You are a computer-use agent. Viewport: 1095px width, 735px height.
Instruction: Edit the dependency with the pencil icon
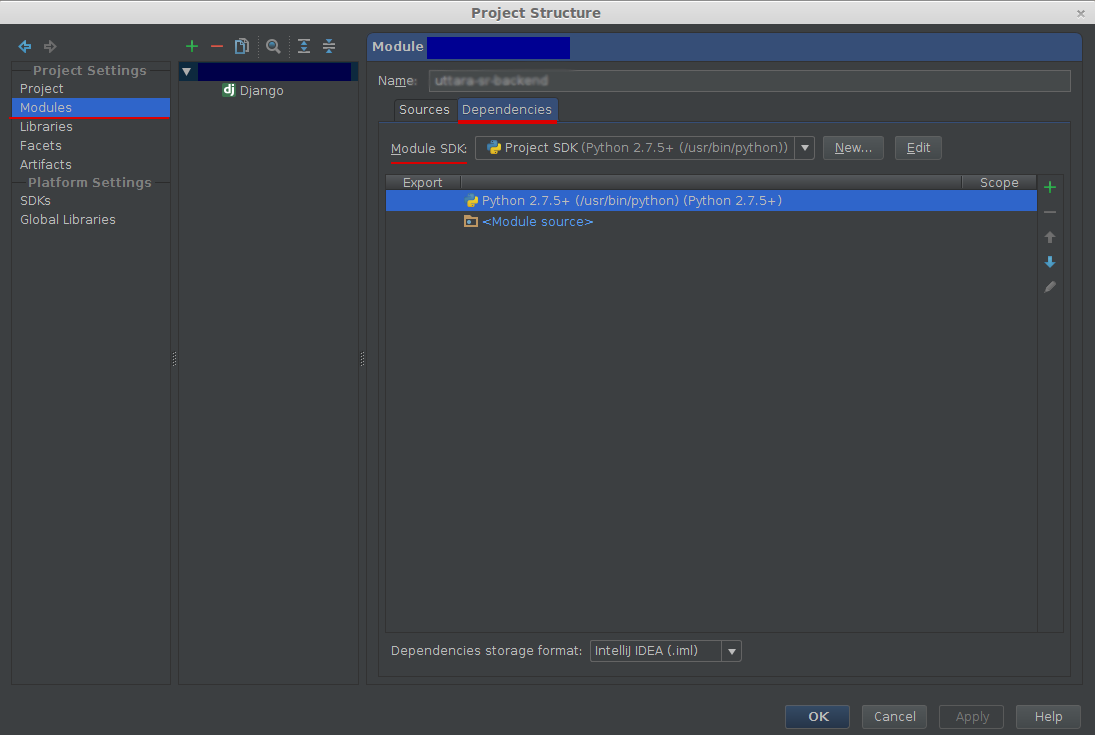click(x=1050, y=287)
